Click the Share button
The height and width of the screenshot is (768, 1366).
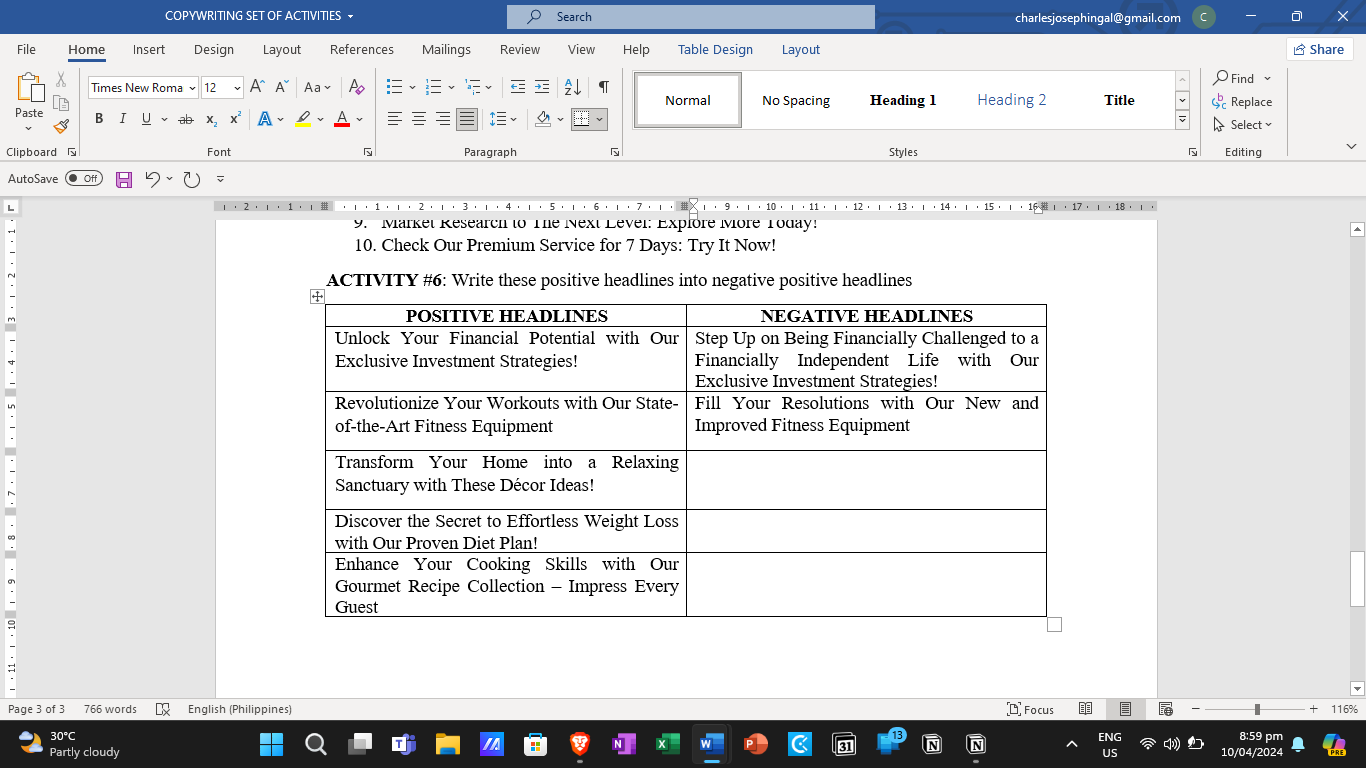pos(1319,49)
